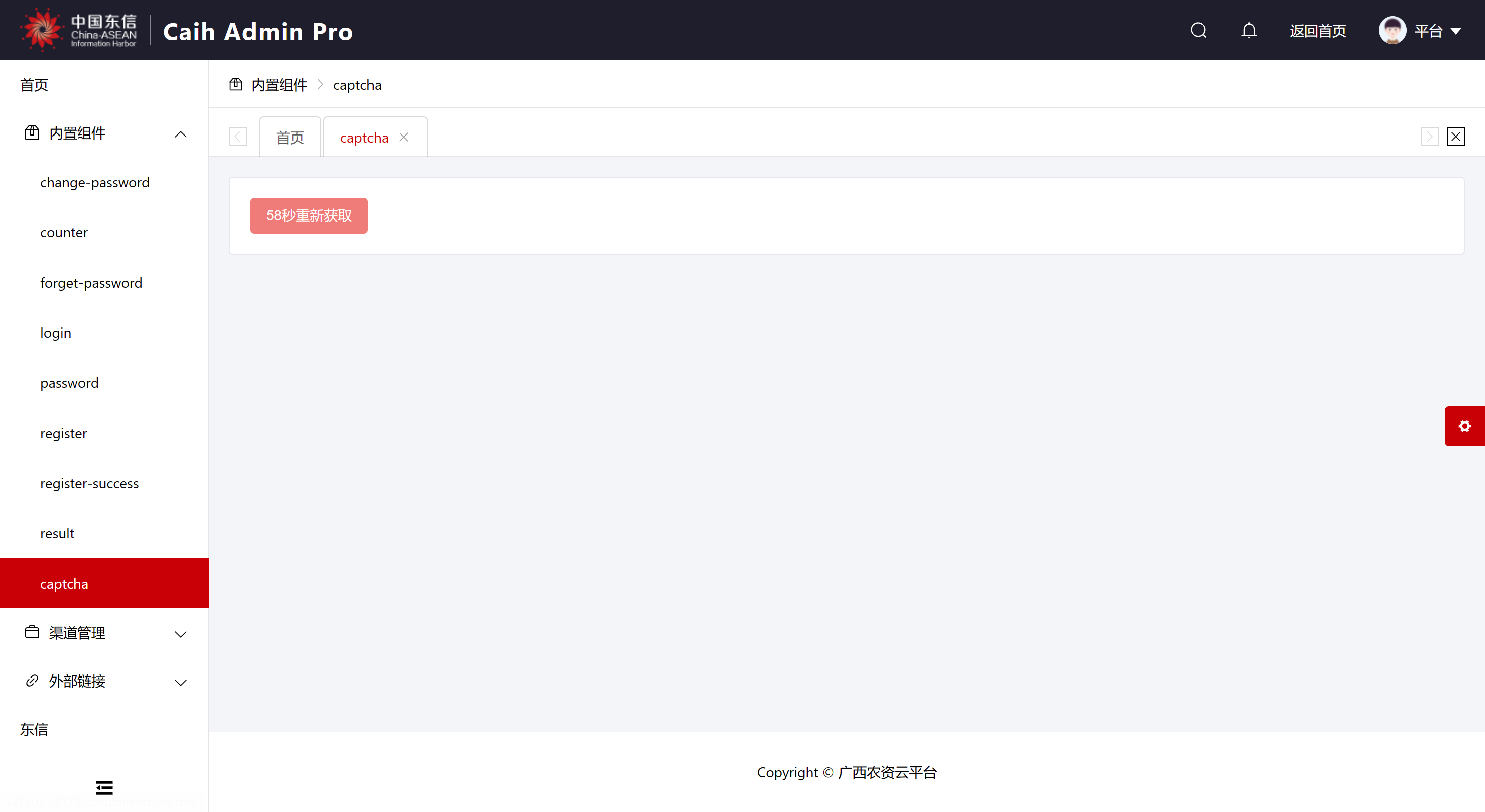Click the tabs scroll-right arrow icon
This screenshot has width=1485, height=812.
[x=1429, y=137]
